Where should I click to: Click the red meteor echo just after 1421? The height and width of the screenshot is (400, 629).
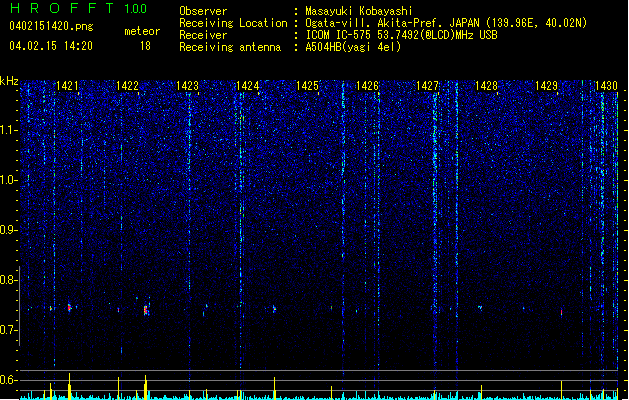coord(69,308)
